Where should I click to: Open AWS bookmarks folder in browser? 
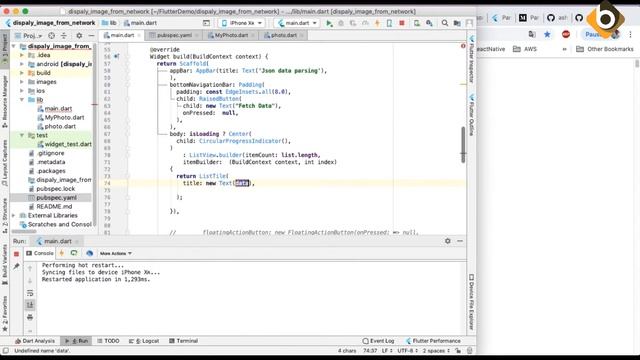point(524,49)
